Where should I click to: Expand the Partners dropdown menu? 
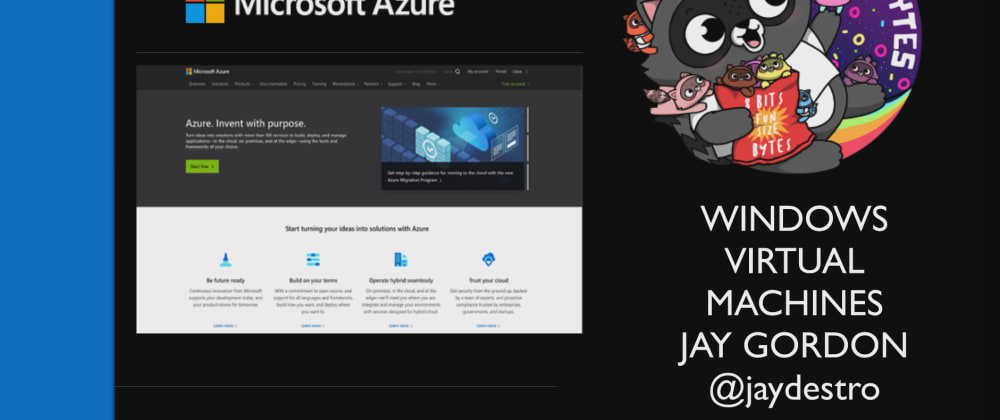pyautogui.click(x=372, y=84)
